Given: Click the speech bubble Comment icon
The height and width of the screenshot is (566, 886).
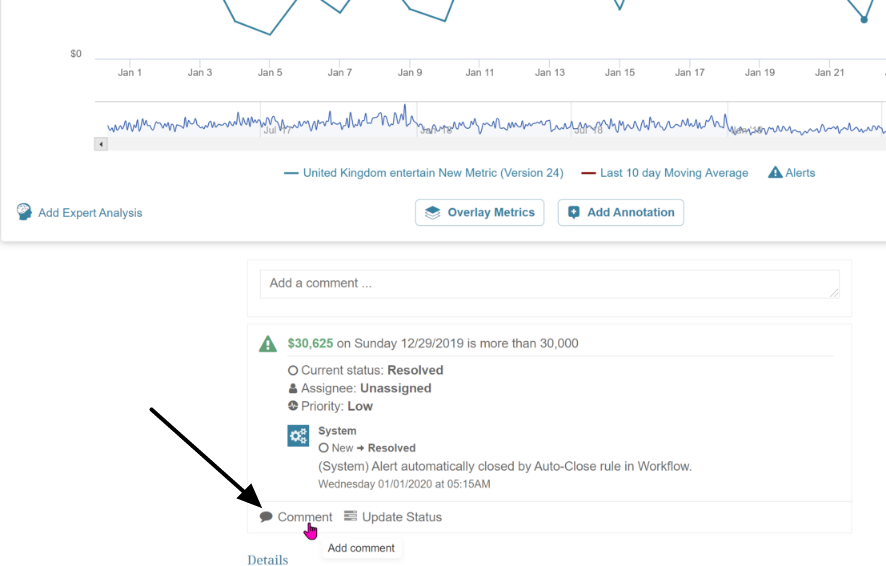Looking at the screenshot, I should 266,517.
